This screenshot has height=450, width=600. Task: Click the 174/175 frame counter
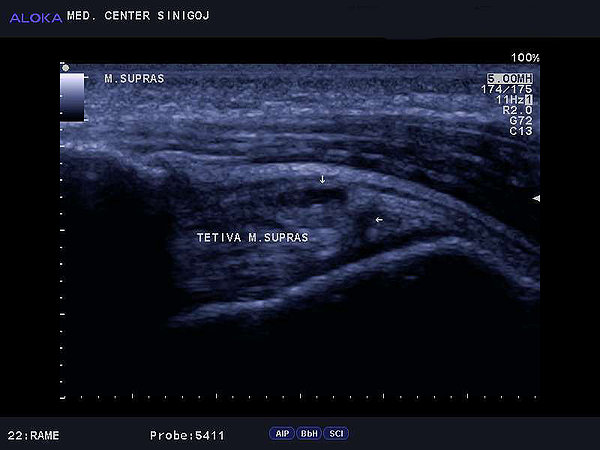pos(507,89)
